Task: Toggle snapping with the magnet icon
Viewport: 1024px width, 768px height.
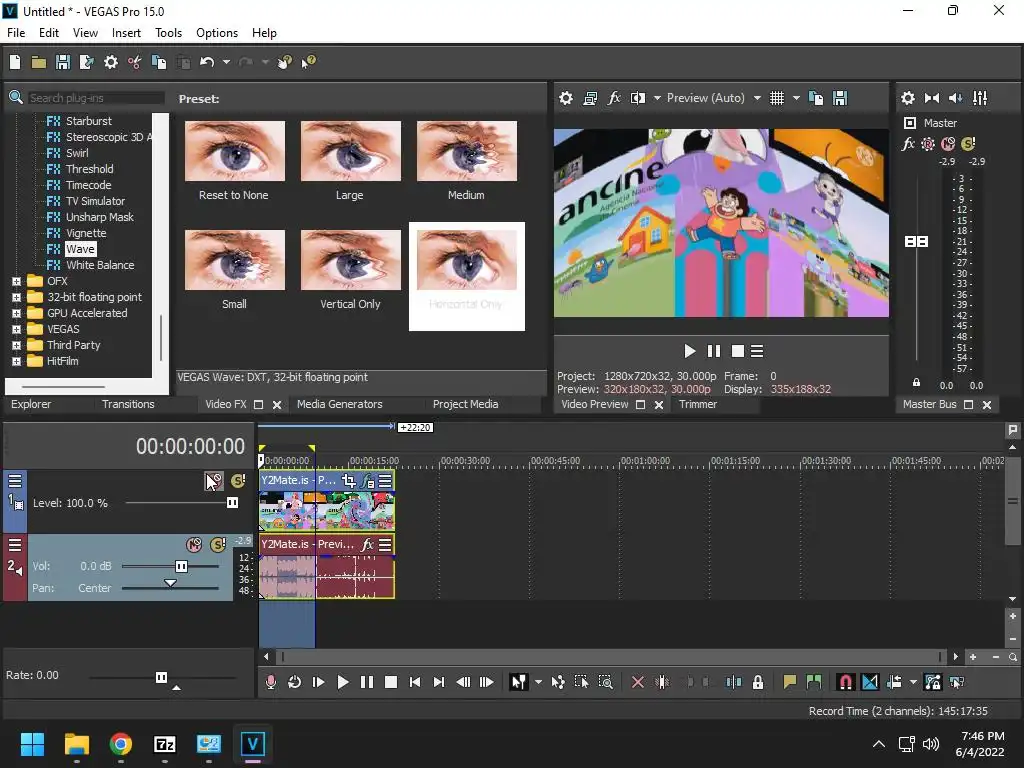Action: tap(845, 682)
